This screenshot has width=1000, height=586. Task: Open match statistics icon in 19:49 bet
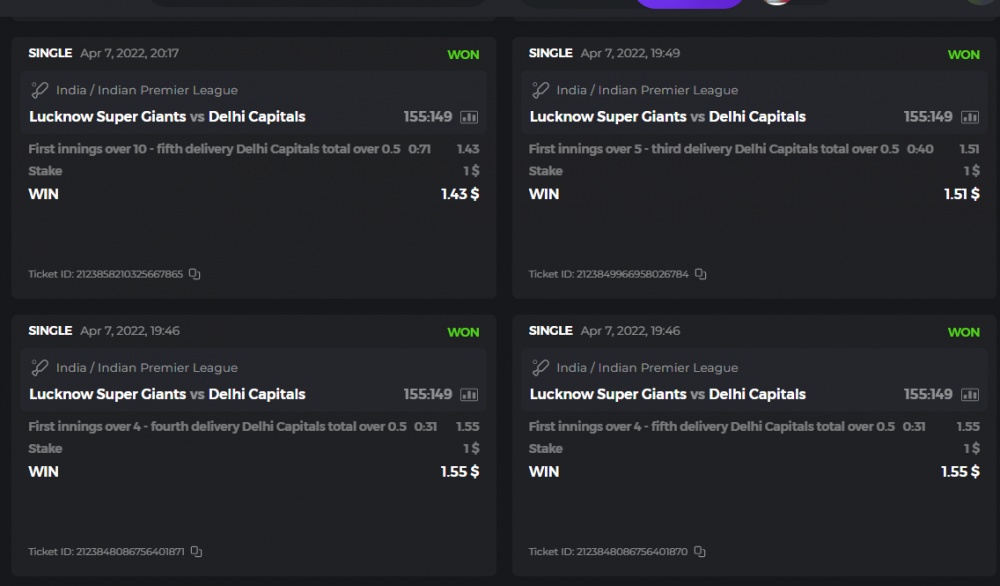coord(969,117)
